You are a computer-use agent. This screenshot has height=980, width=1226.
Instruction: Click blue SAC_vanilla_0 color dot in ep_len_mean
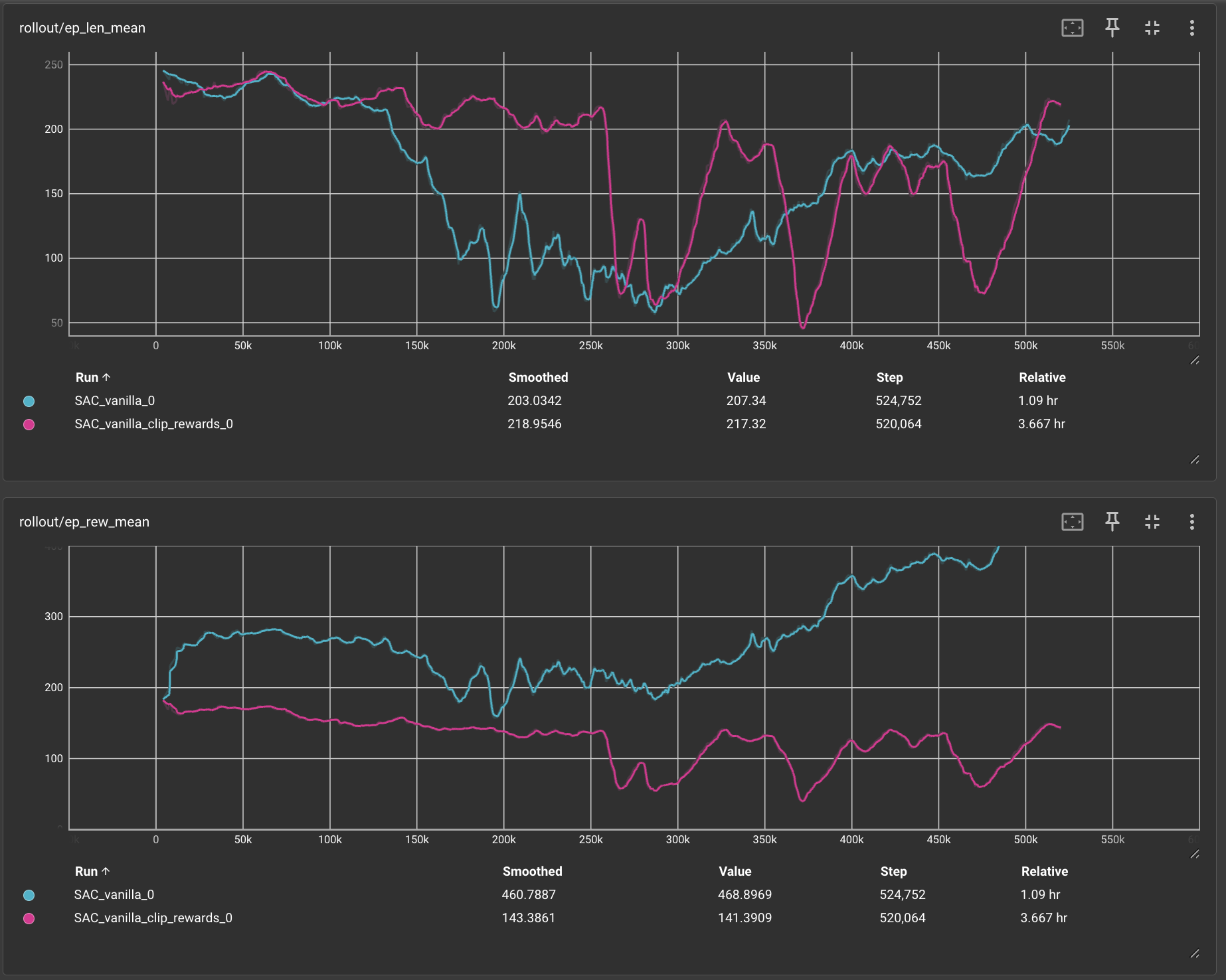tap(29, 401)
